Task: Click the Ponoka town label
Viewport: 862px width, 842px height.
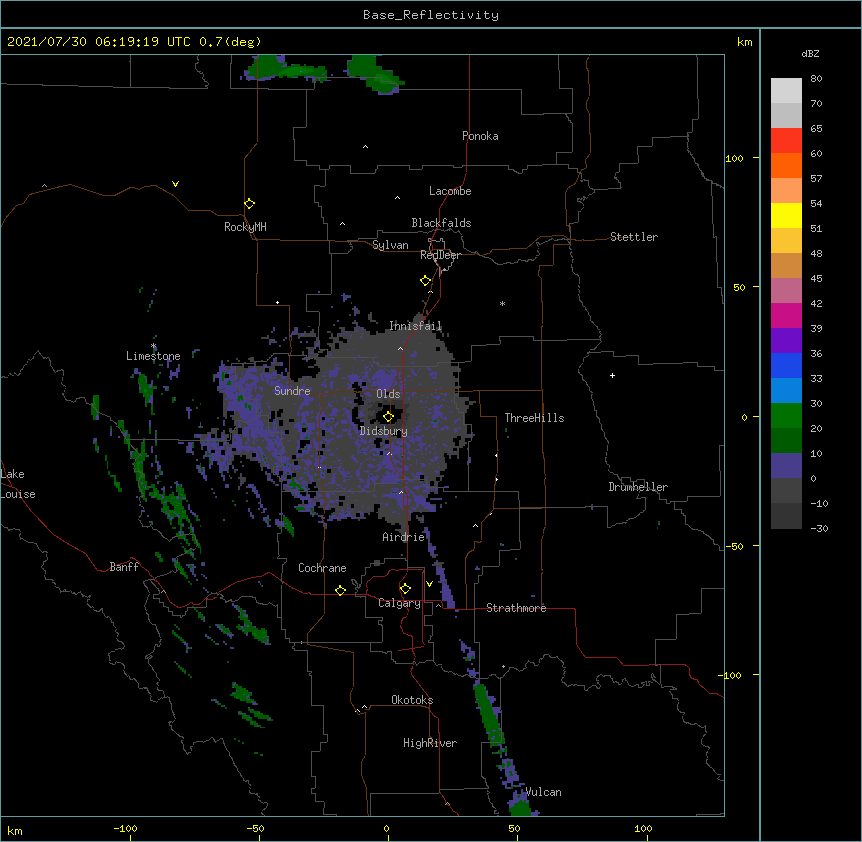Action: click(x=480, y=136)
